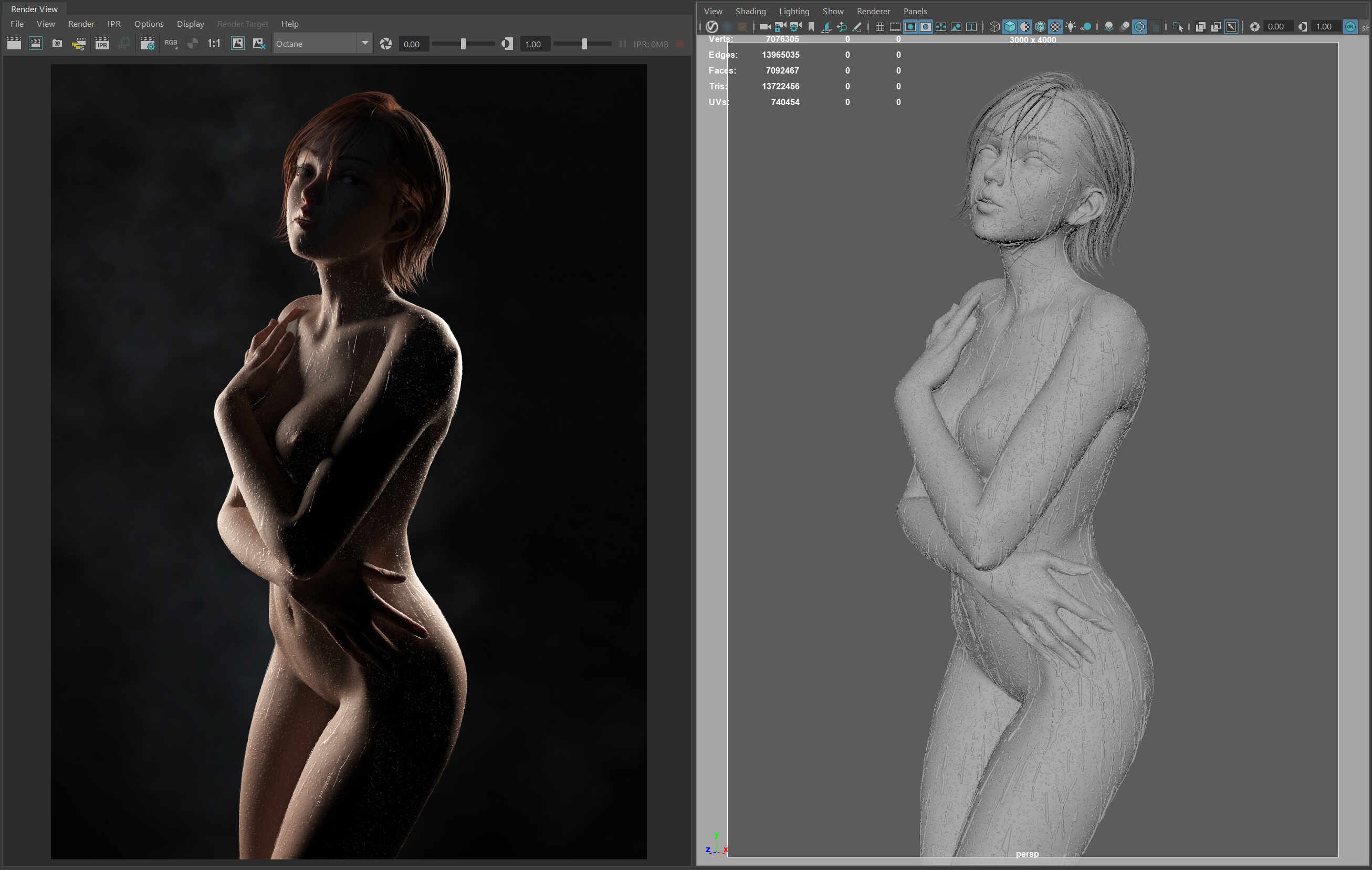Toggle Use all lights bulb icon

click(x=1071, y=27)
